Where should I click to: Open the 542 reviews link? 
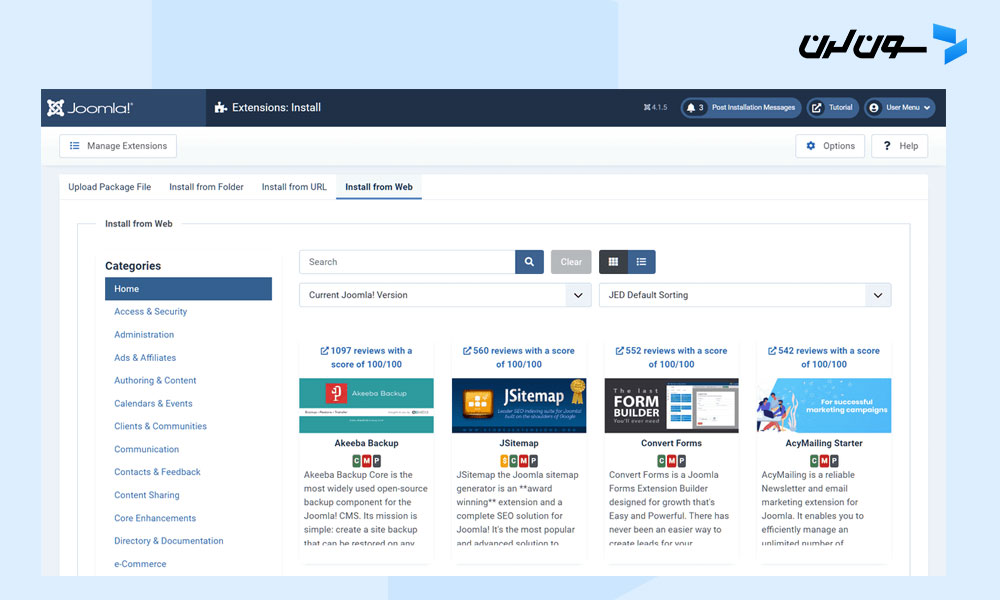[x=823, y=358]
